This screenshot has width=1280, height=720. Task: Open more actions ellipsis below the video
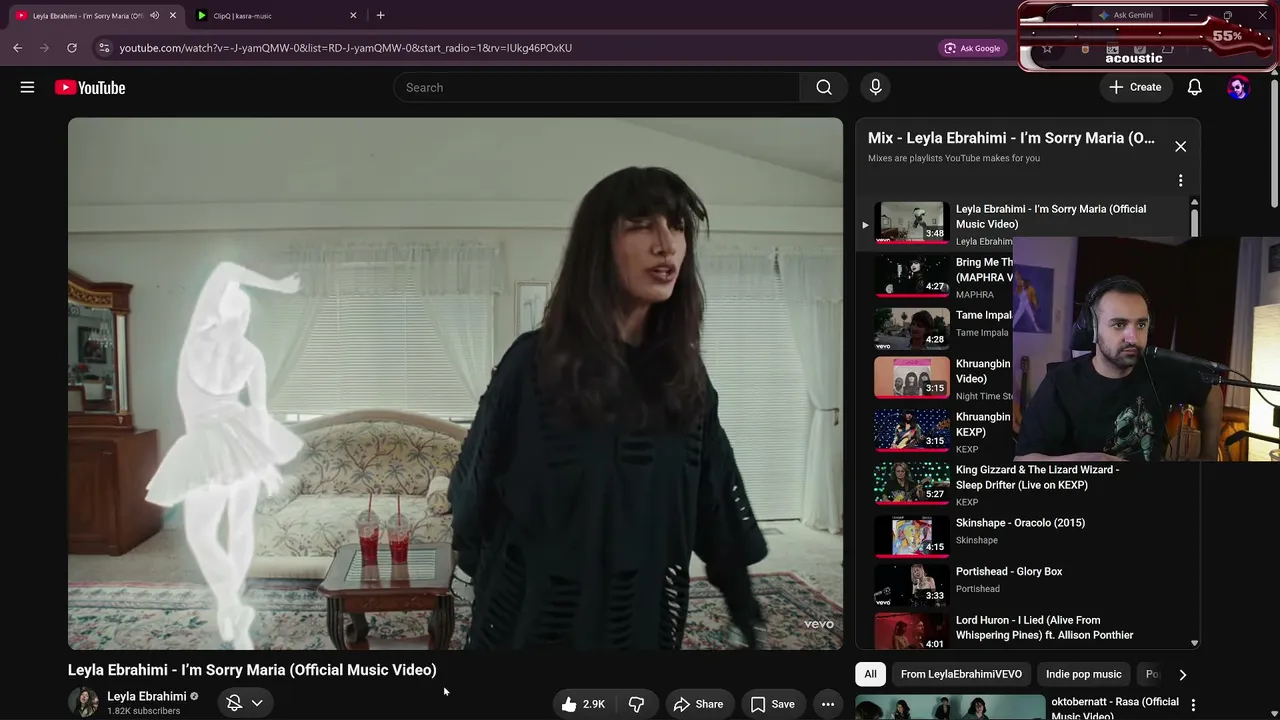point(827,704)
